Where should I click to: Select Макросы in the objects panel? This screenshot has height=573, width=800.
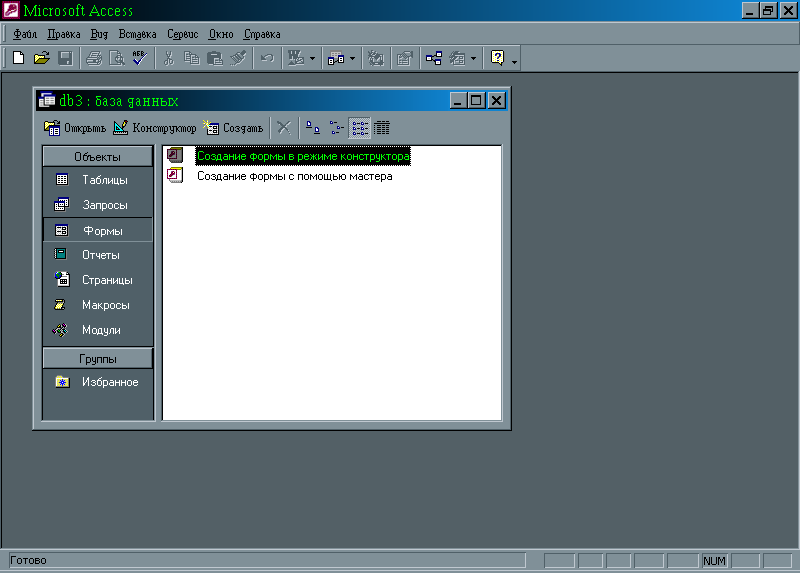97,305
